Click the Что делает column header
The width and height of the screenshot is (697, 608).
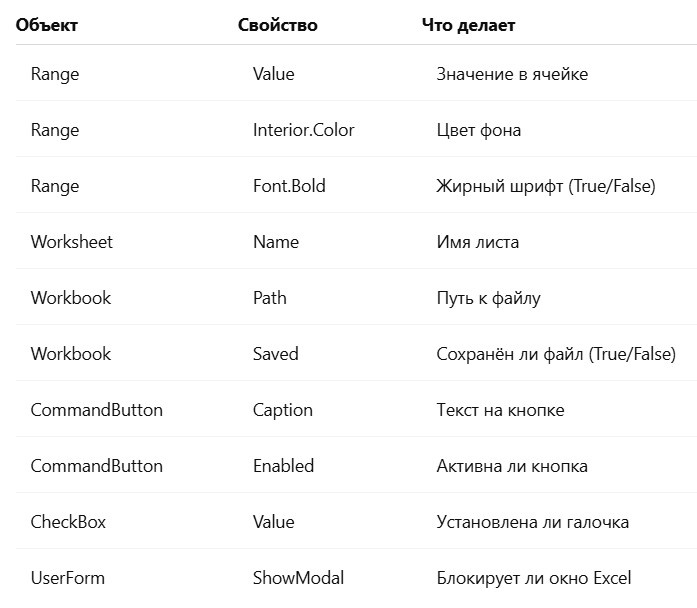[x=469, y=25]
